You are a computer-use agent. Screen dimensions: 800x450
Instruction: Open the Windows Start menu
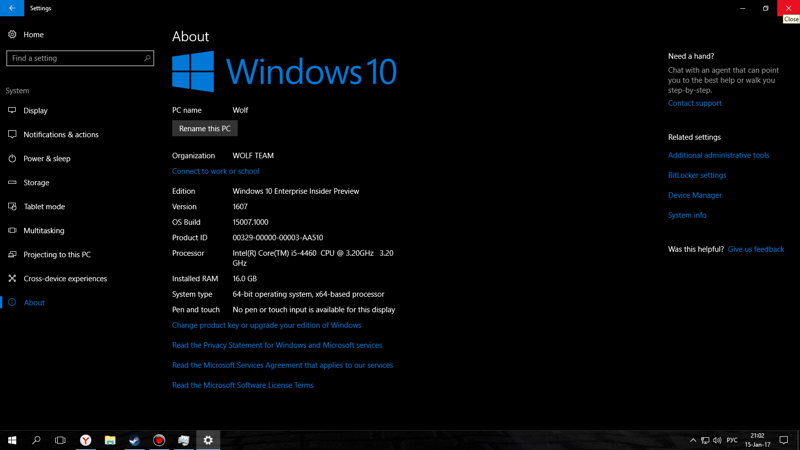(12, 440)
